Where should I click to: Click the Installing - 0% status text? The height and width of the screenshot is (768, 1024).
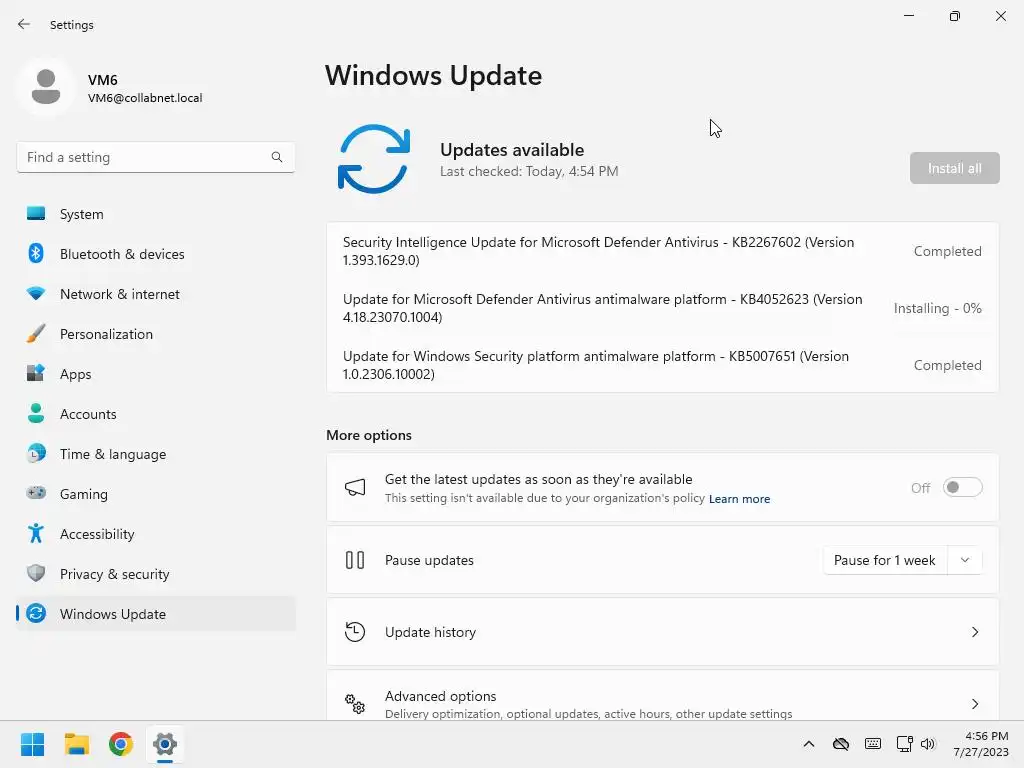tap(937, 308)
